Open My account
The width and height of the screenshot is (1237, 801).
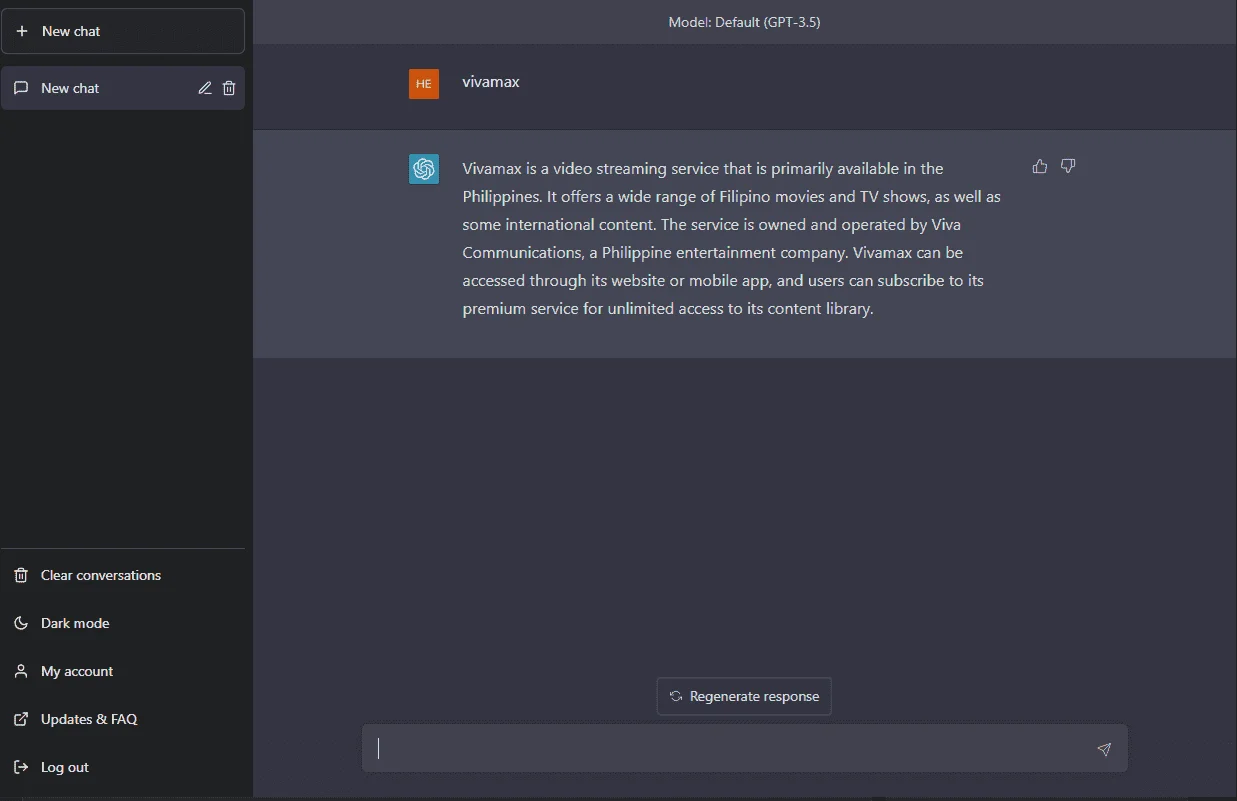click(x=123, y=671)
